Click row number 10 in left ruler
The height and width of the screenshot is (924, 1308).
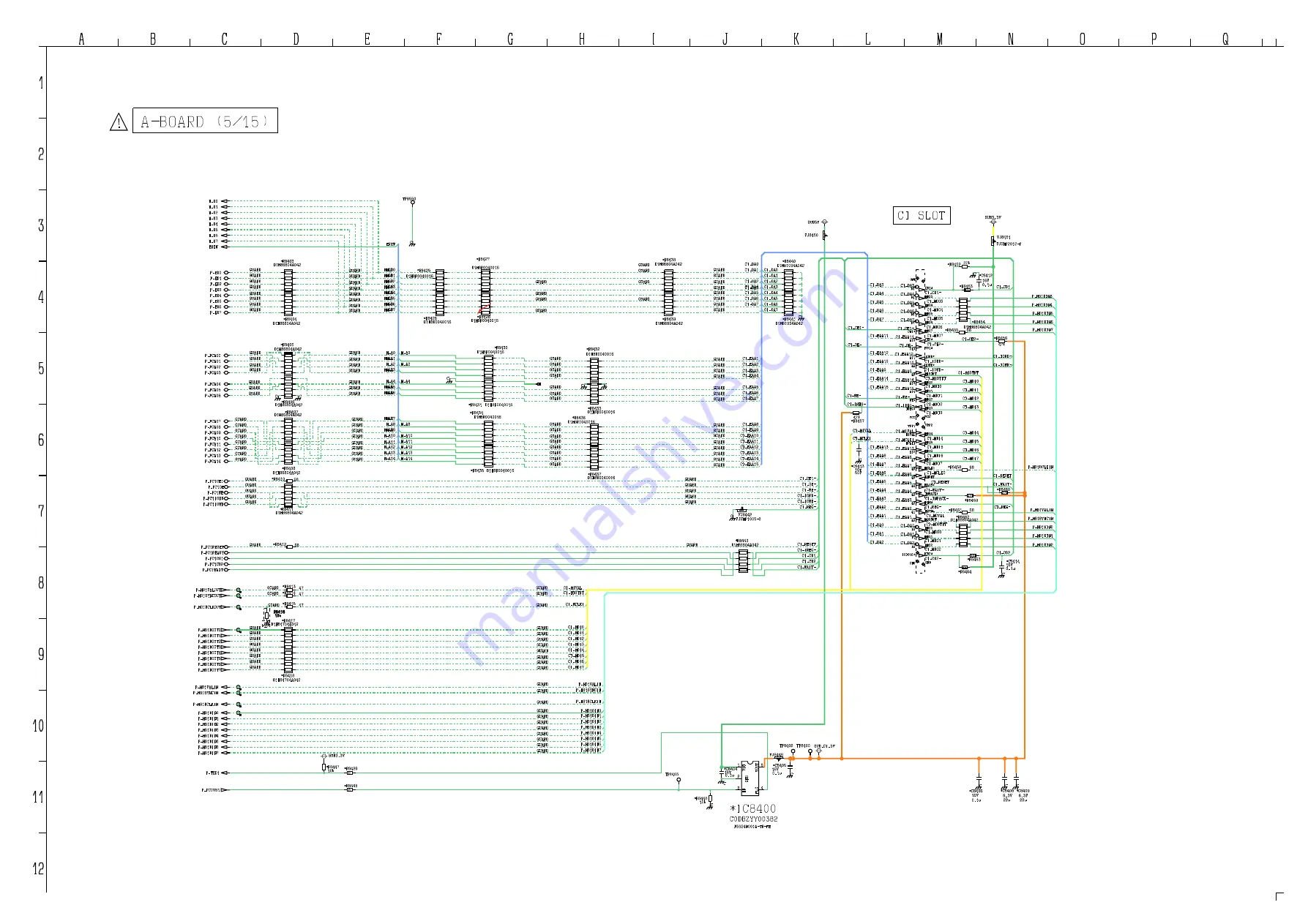click(39, 726)
